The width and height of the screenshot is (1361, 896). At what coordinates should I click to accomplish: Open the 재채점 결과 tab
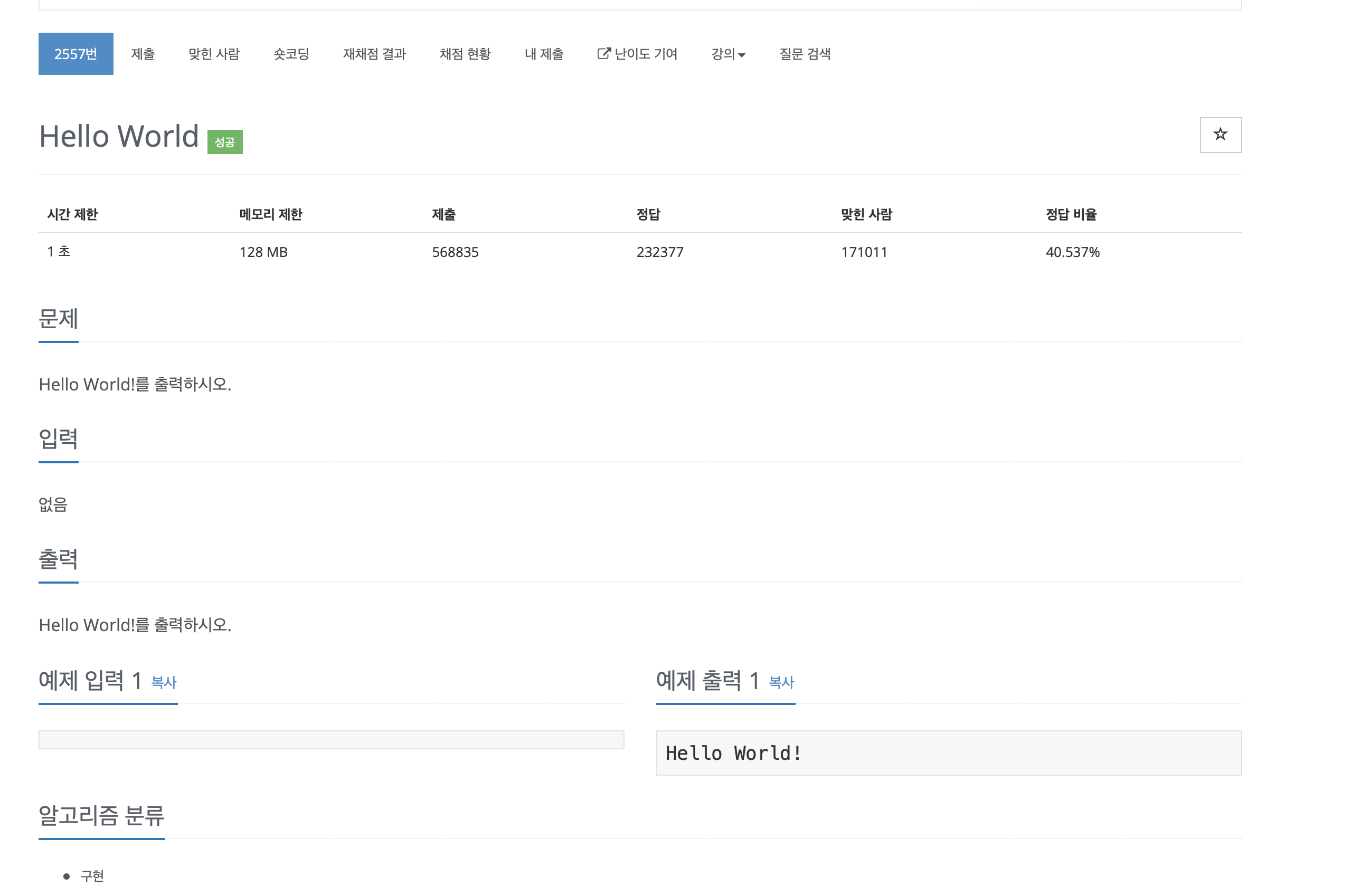374,54
